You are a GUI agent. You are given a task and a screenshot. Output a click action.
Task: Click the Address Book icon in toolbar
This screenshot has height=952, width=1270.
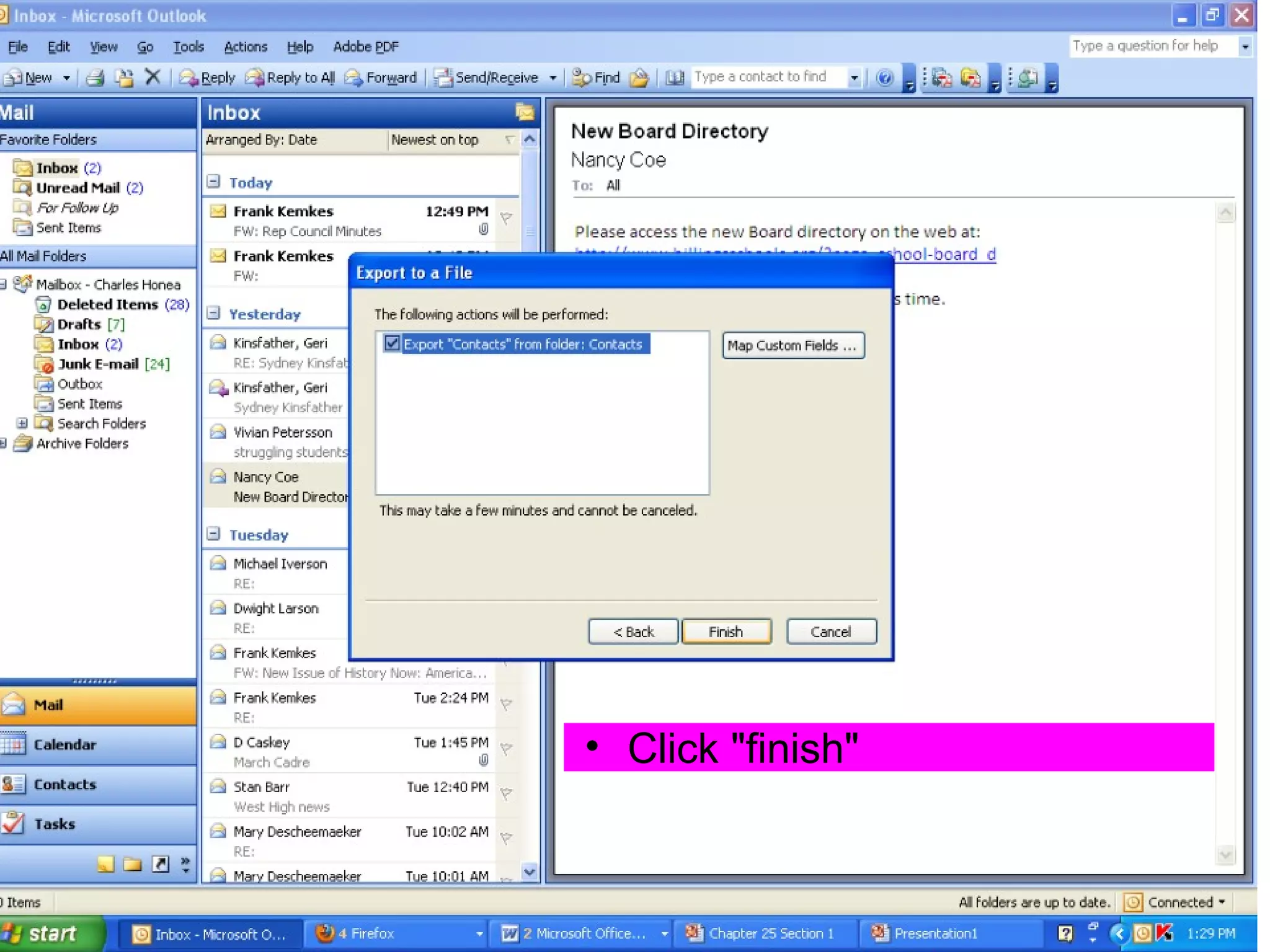tap(675, 77)
